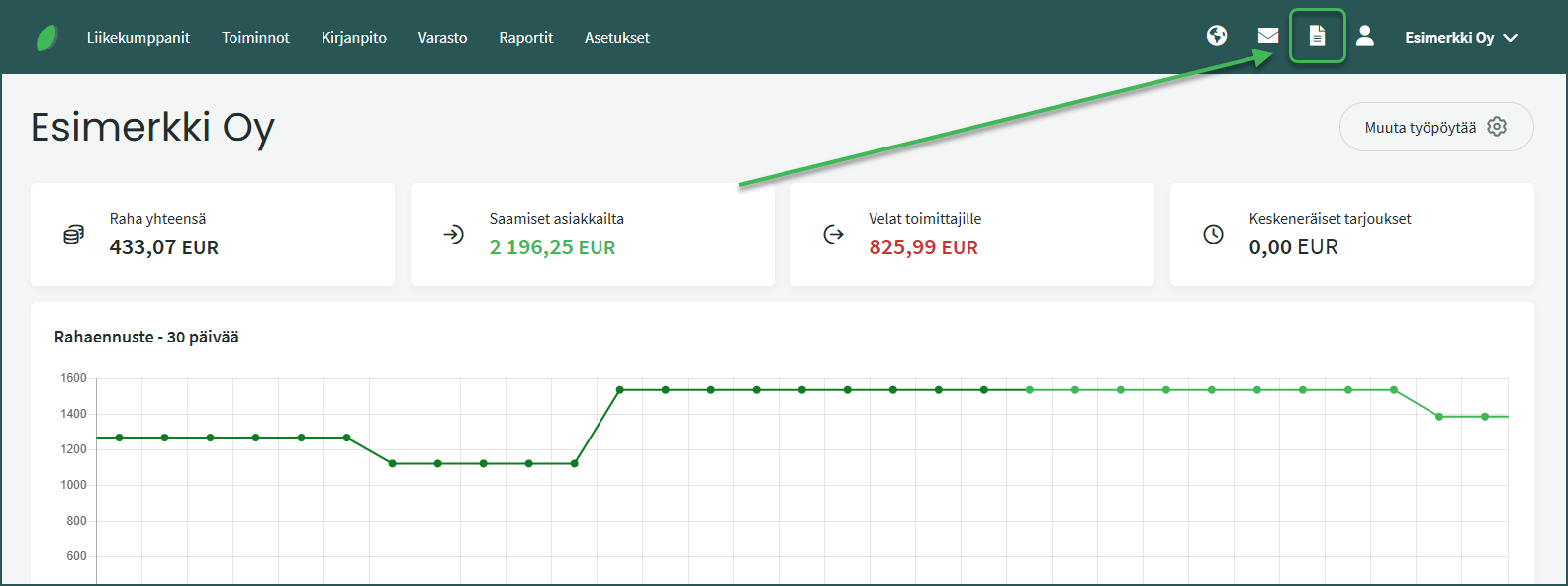Screen dimensions: 1568x586
Task: Expand the Esimerkki Oy company dropdown
Action: 1460,38
